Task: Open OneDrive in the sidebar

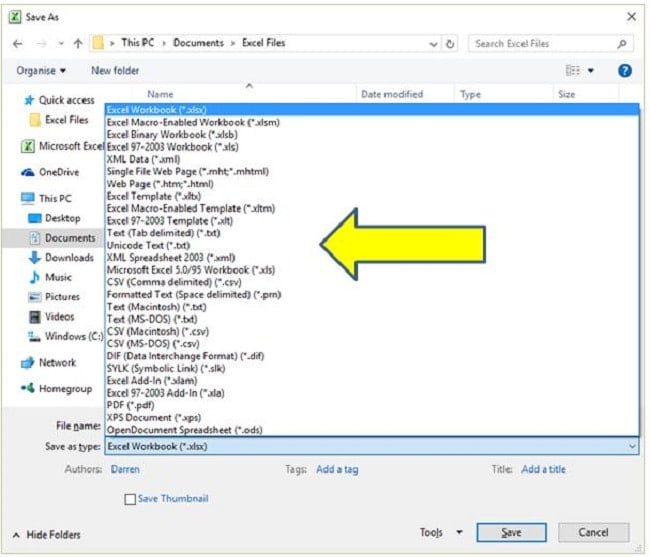Action: 50,172
